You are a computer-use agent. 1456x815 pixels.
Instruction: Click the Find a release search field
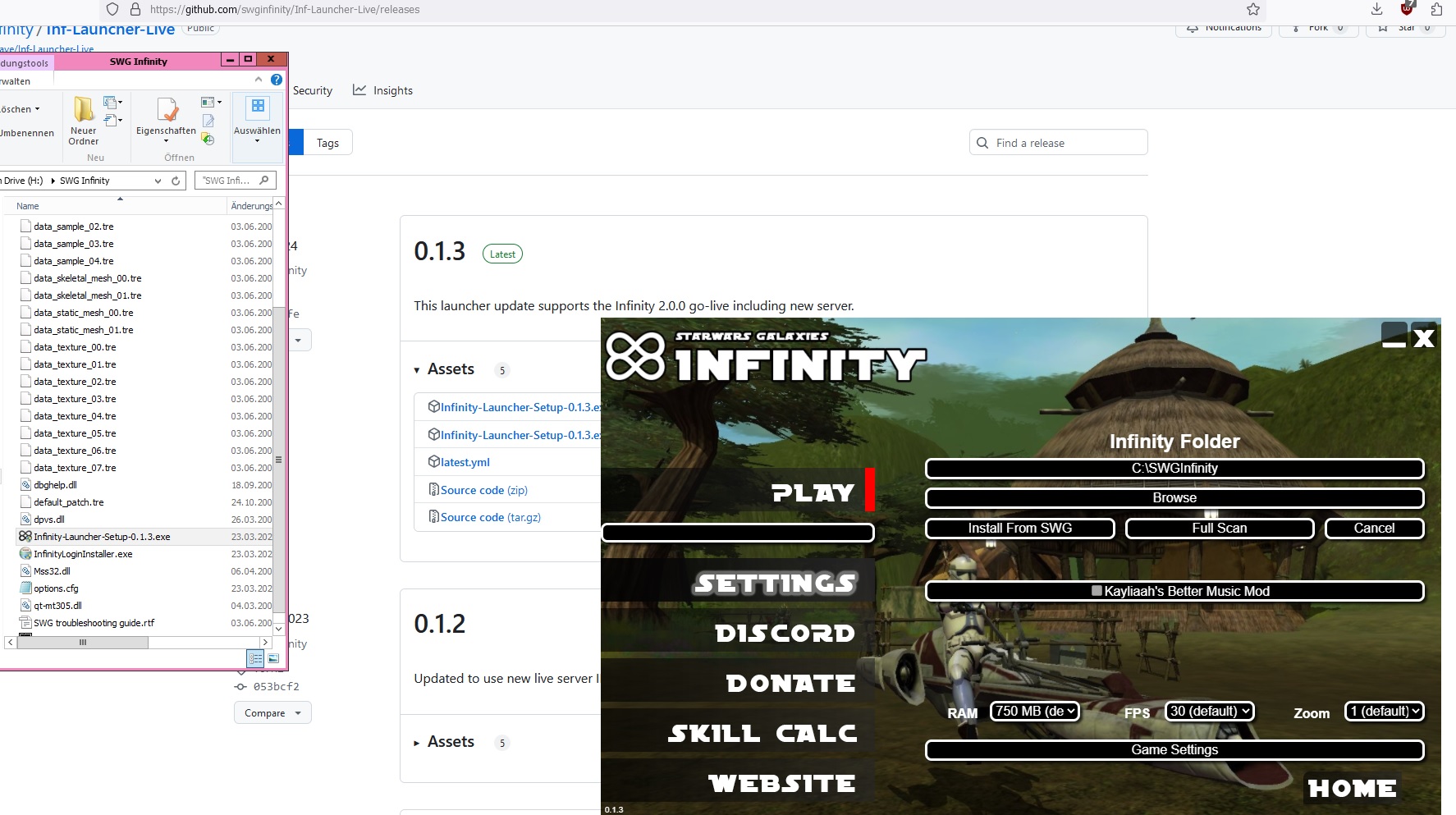tap(1059, 143)
